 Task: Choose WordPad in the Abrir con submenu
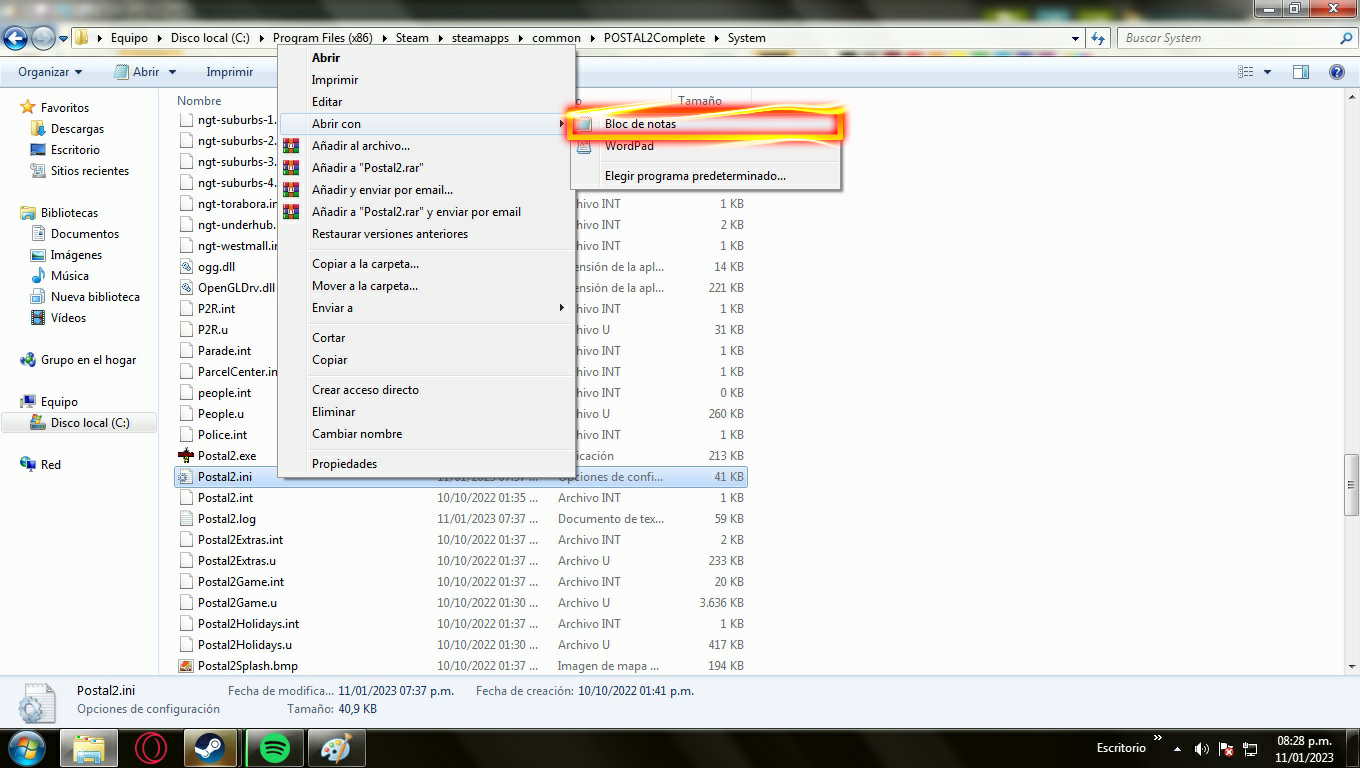pos(705,146)
